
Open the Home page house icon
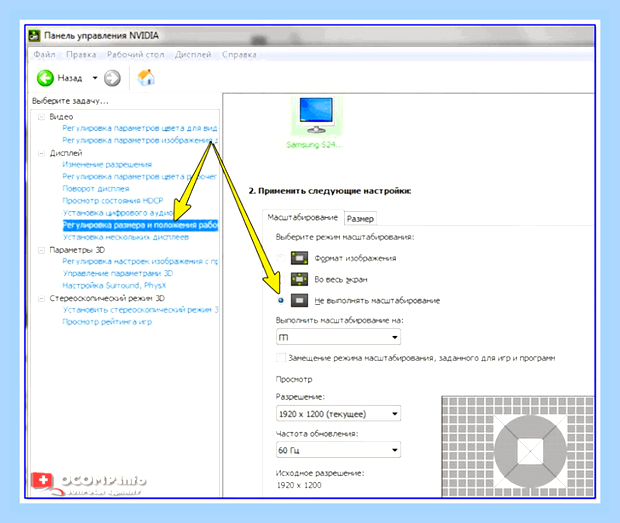point(146,77)
